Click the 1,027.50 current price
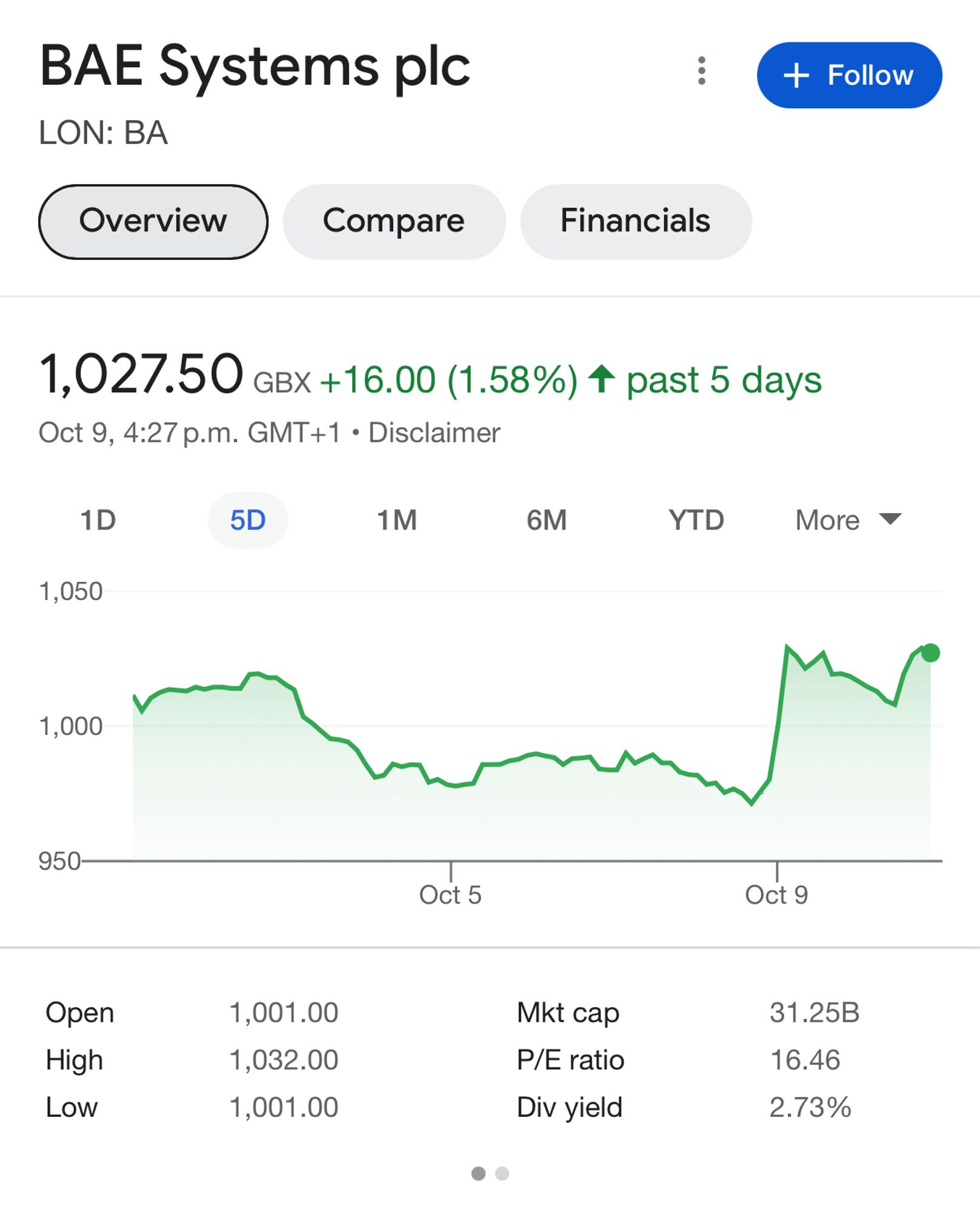 [141, 375]
